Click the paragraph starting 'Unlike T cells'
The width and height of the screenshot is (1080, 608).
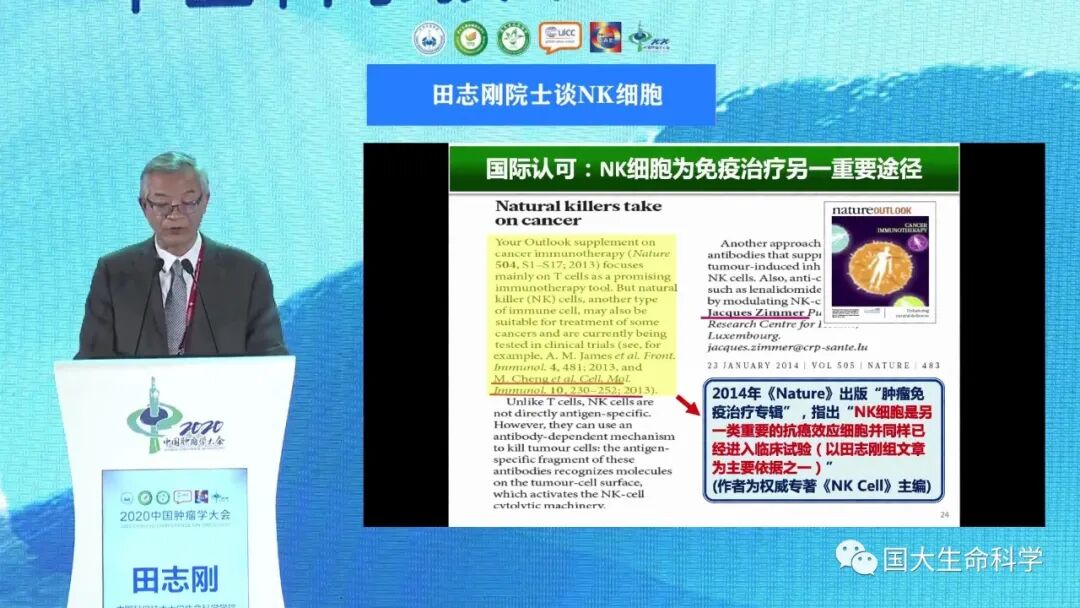(x=583, y=453)
